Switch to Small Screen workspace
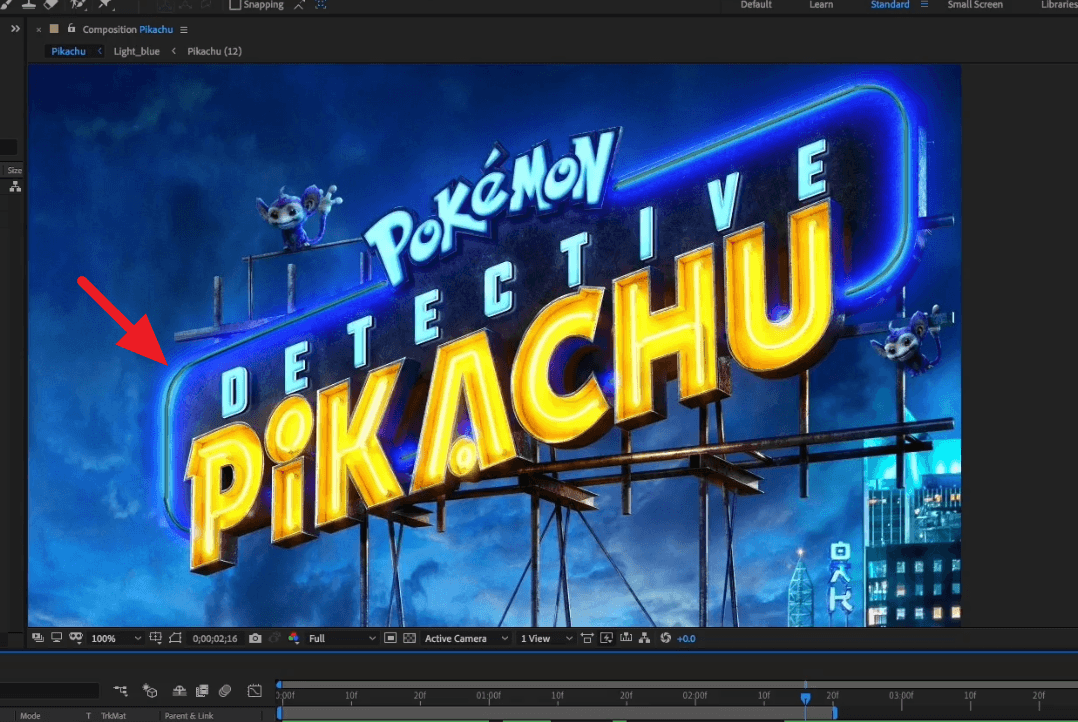Image resolution: width=1078 pixels, height=722 pixels. pyautogui.click(x=975, y=4)
